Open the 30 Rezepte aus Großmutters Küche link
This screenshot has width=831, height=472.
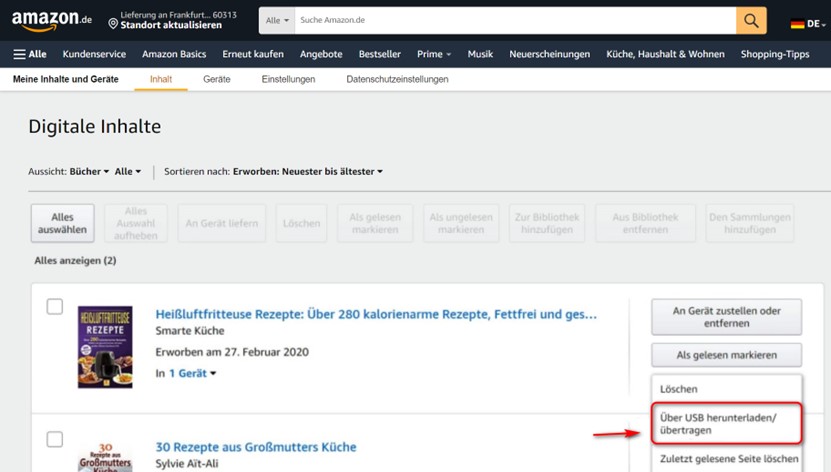[x=256, y=447]
